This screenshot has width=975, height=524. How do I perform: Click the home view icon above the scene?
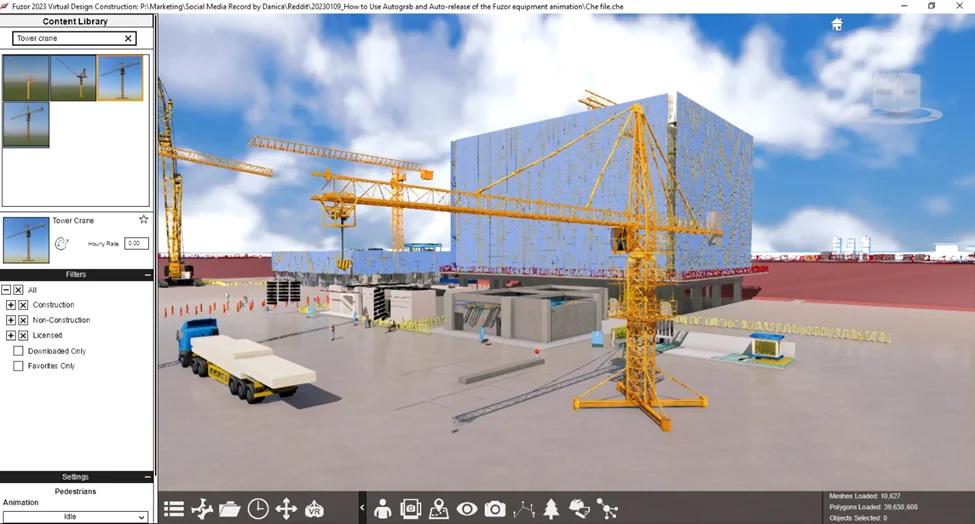click(837, 24)
